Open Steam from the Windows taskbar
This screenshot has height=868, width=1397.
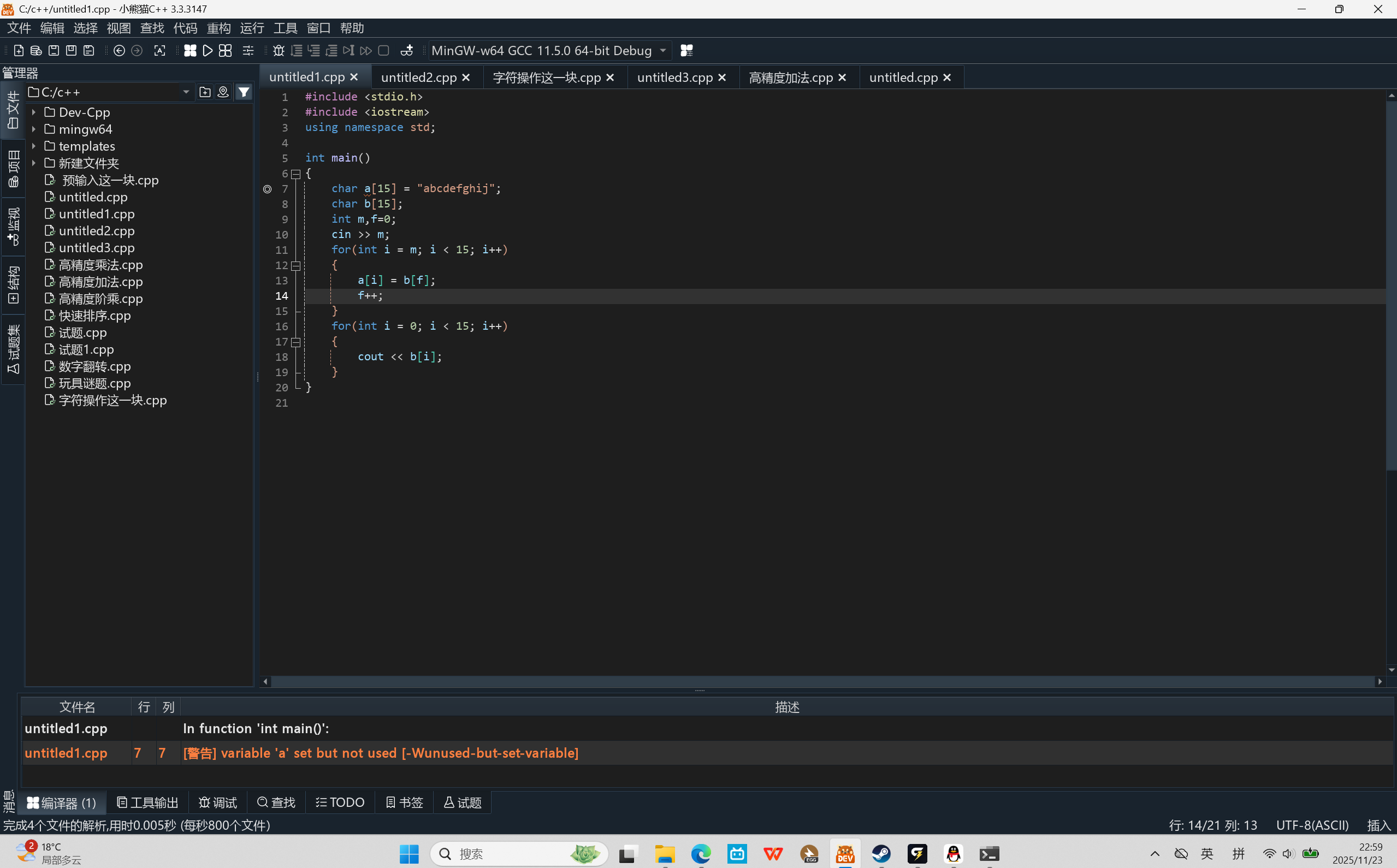[x=881, y=854]
